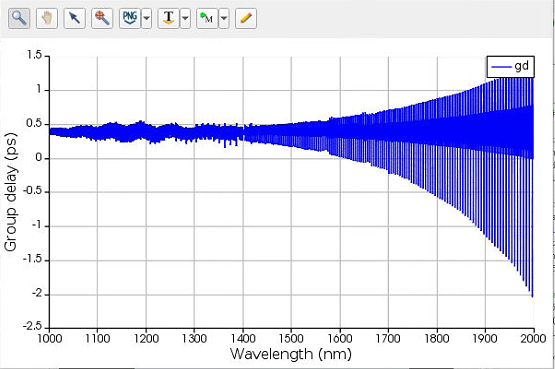Open PNG export options dropdown arrow

(x=147, y=18)
